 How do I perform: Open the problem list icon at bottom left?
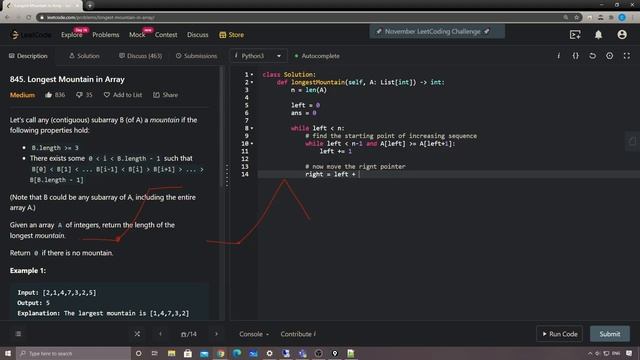(18, 334)
